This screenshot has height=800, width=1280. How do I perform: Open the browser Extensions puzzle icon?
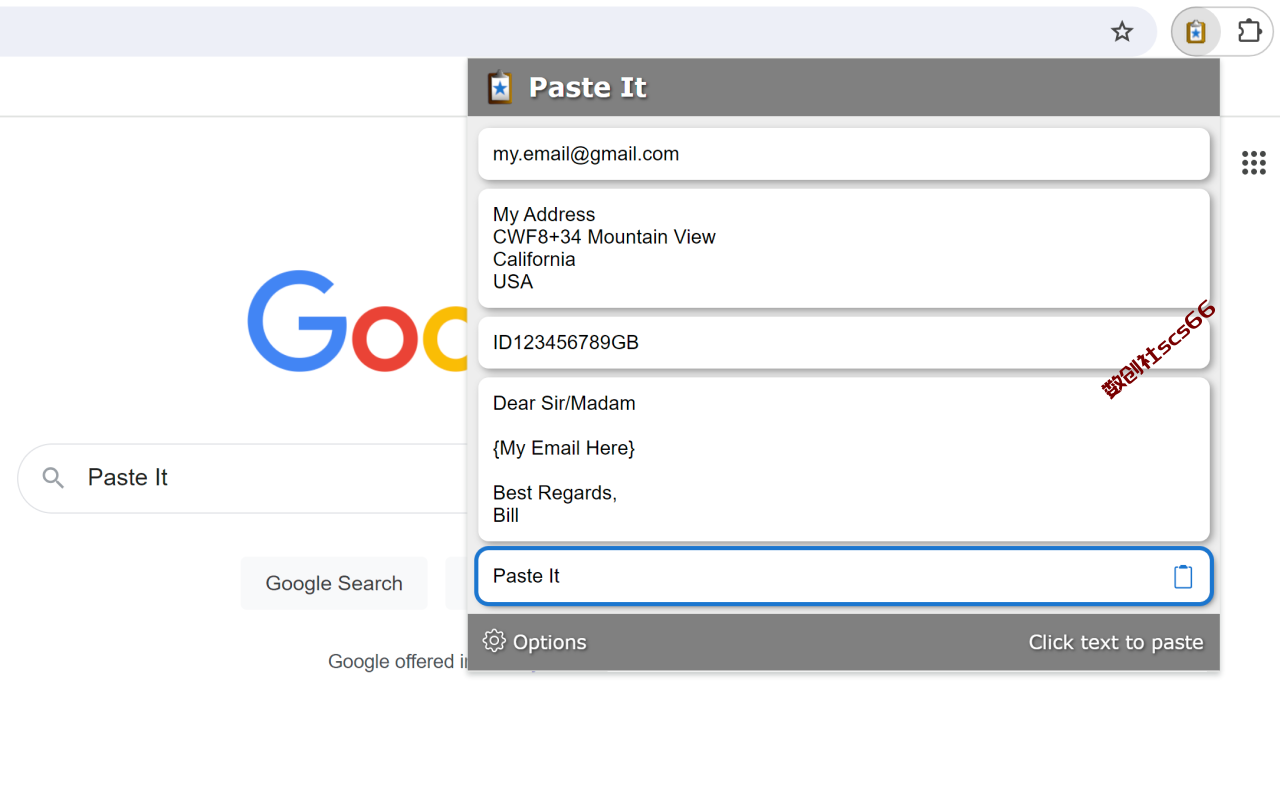point(1249,32)
